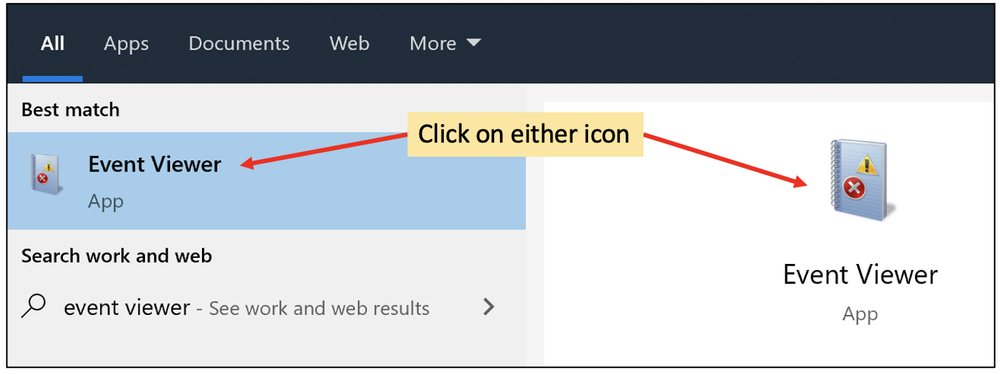The height and width of the screenshot is (374, 1000).
Task: Click See work and web results text
Action: [x=319, y=308]
